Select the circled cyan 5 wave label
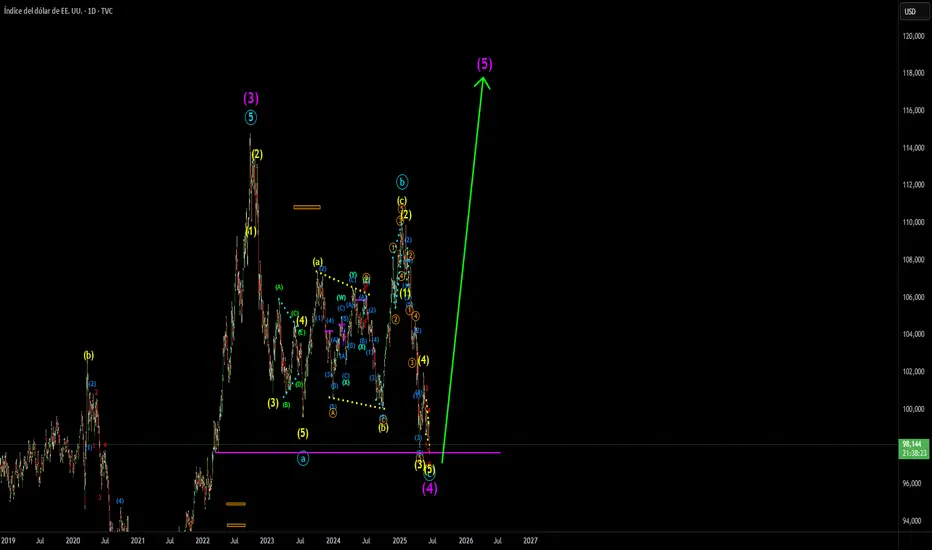932x550 pixels. 251,117
